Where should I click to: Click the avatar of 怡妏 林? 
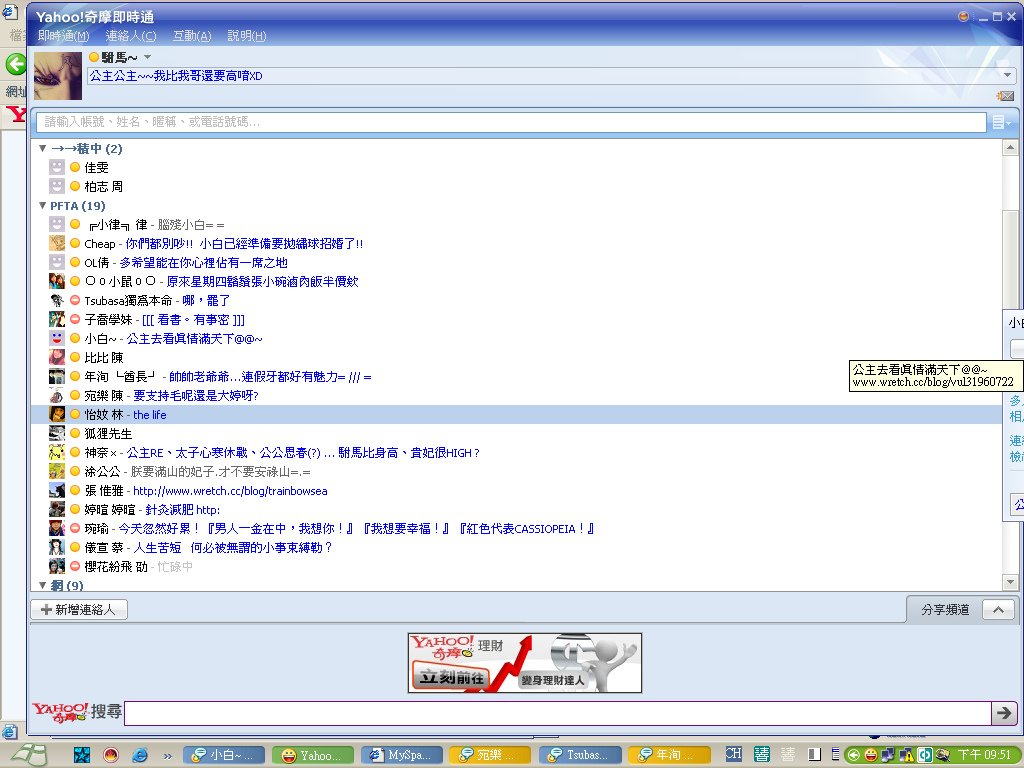57,414
